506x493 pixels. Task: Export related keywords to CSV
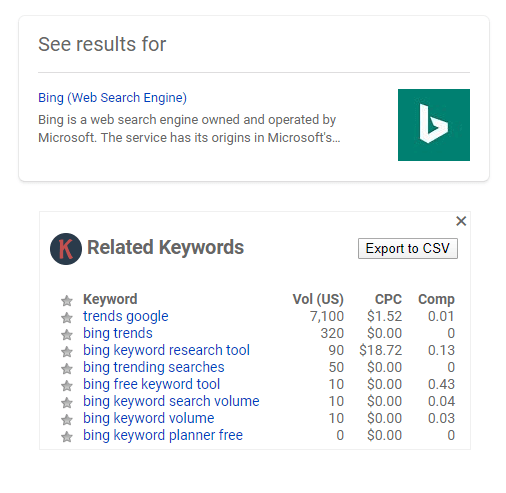(x=408, y=248)
